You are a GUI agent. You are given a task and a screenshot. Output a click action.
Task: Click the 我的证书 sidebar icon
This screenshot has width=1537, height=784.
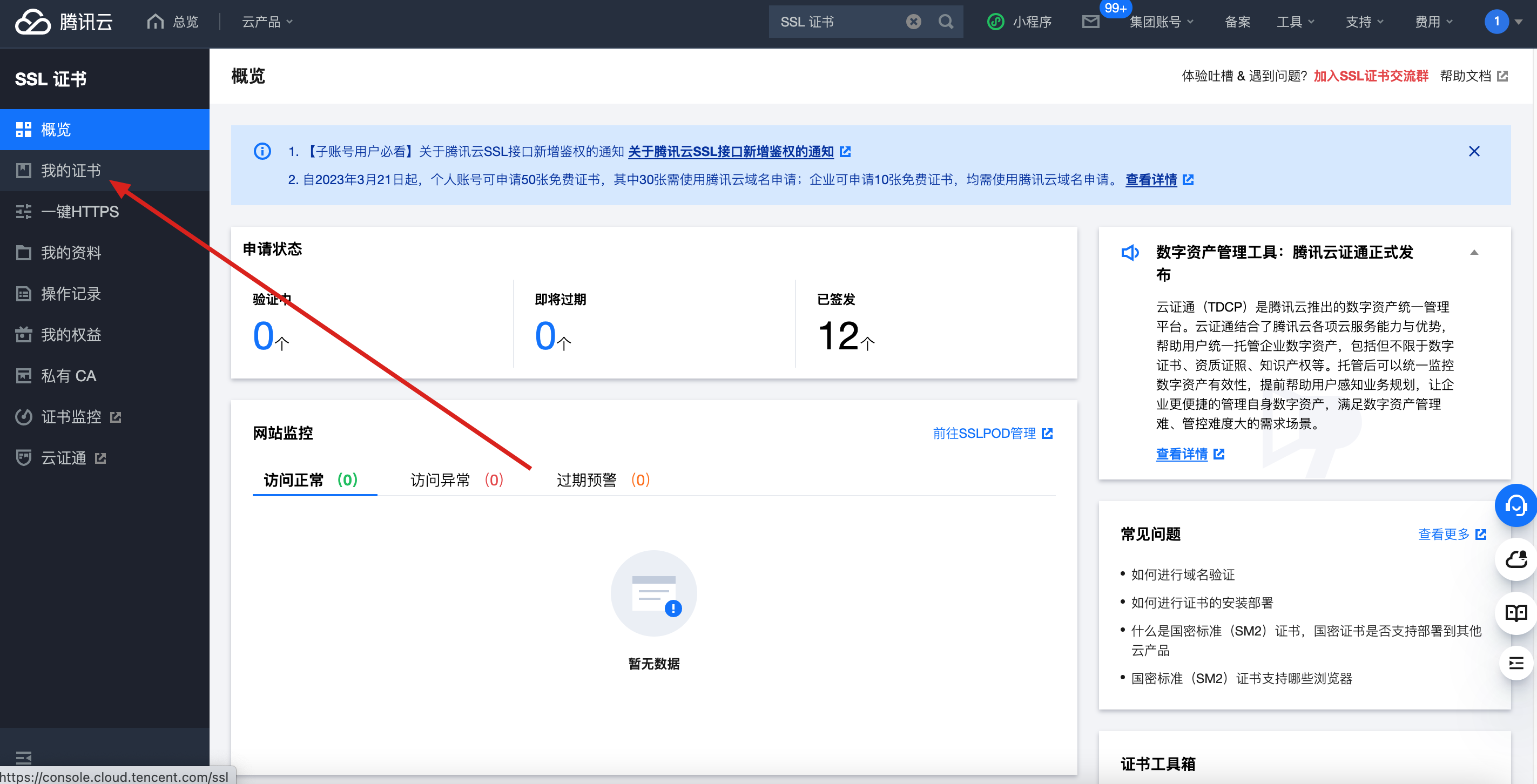pyautogui.click(x=24, y=171)
